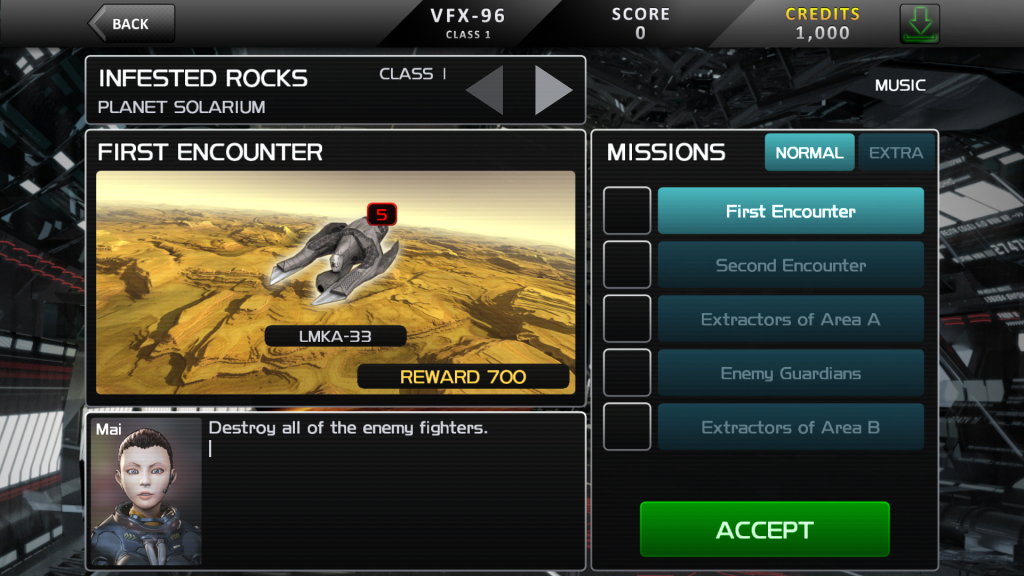This screenshot has width=1024, height=576.
Task: Select the Second Encounter mission
Action: (791, 265)
